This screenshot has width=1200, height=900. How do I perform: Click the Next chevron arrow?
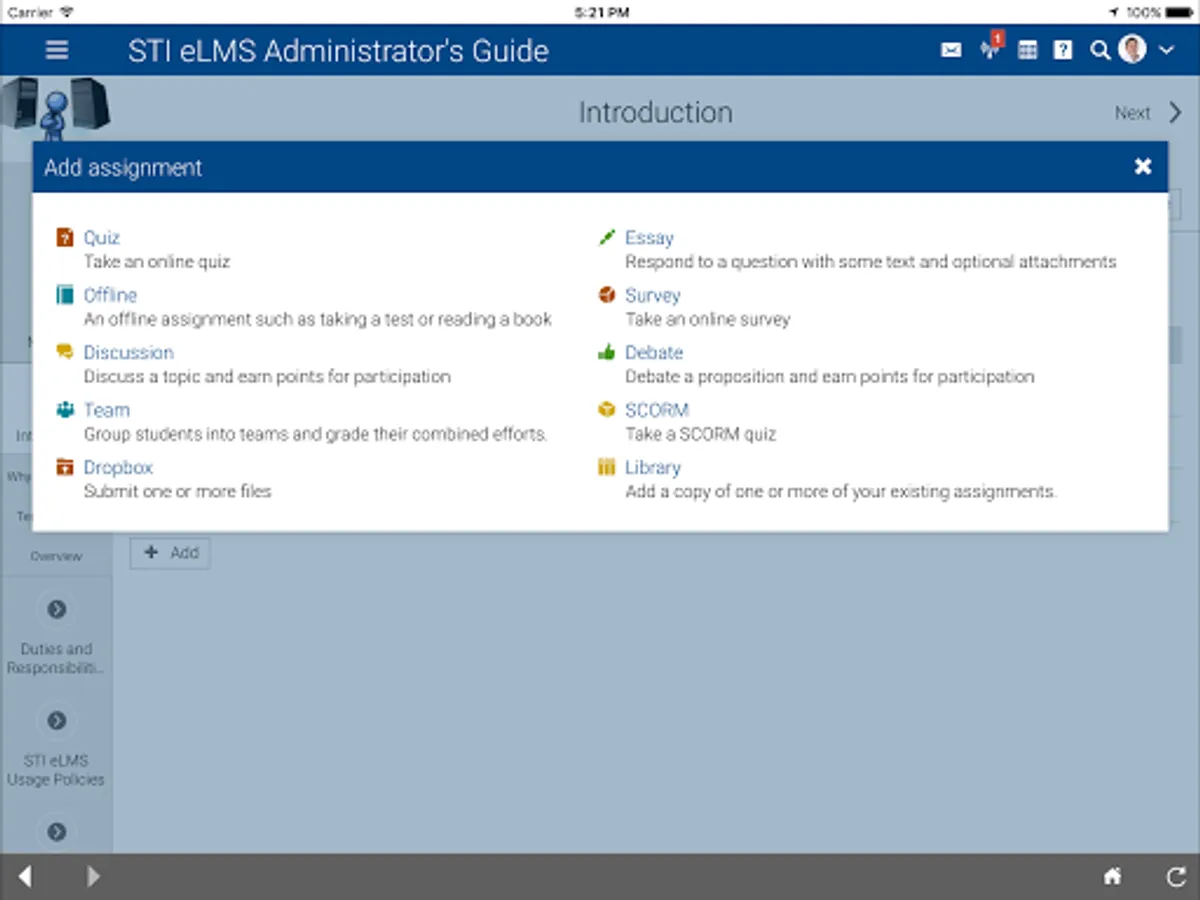tap(1175, 112)
